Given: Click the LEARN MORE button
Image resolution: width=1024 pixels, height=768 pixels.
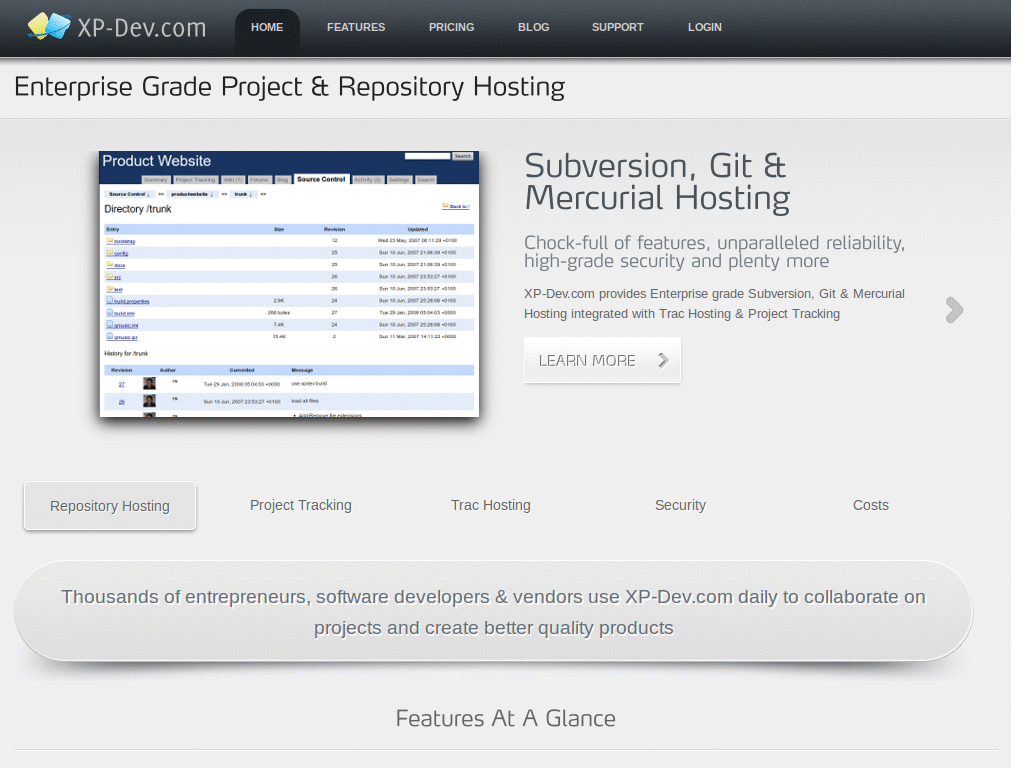Looking at the screenshot, I should tap(602, 360).
